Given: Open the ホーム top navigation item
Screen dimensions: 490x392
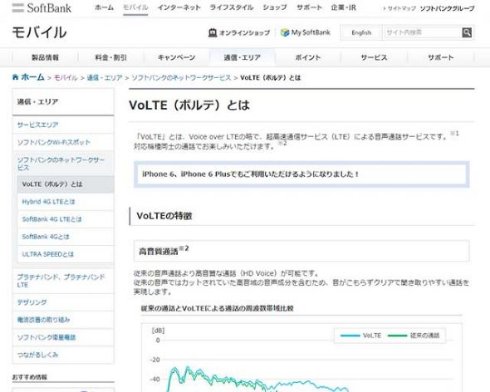Looking at the screenshot, I should tap(104, 8).
